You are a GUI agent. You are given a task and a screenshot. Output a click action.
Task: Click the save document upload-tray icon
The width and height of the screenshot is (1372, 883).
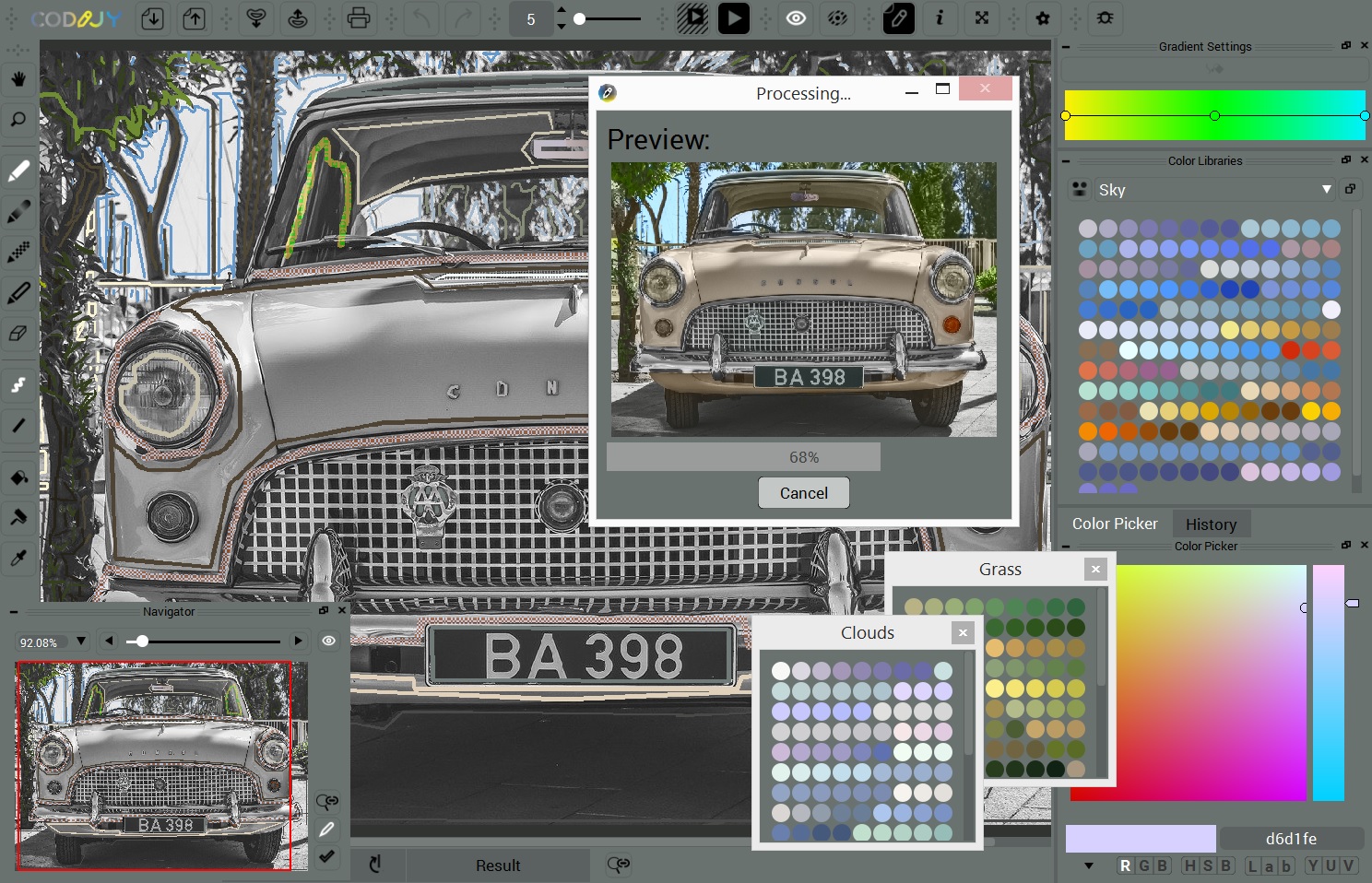298,18
